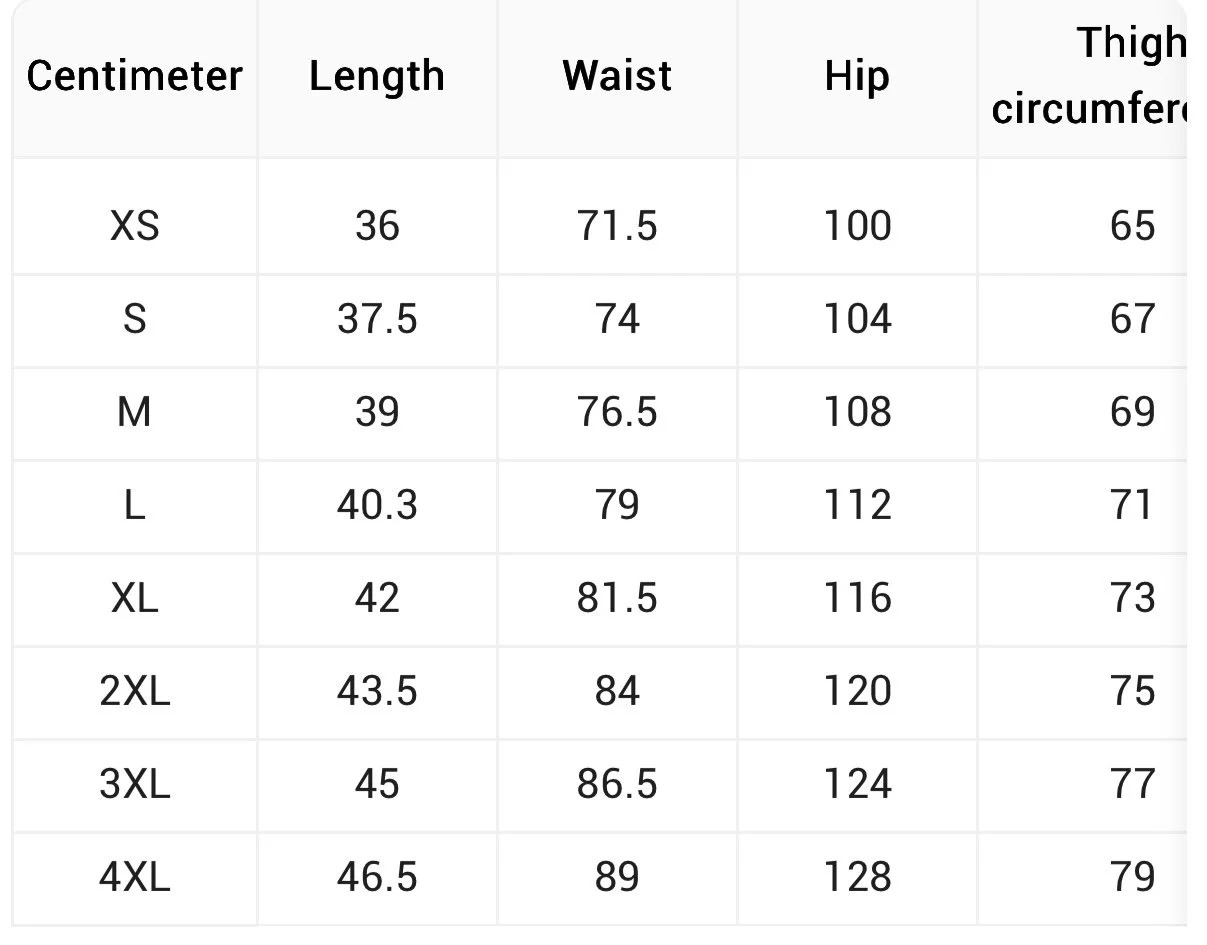Select the Hip column header
1207x945 pixels.
pos(857,77)
